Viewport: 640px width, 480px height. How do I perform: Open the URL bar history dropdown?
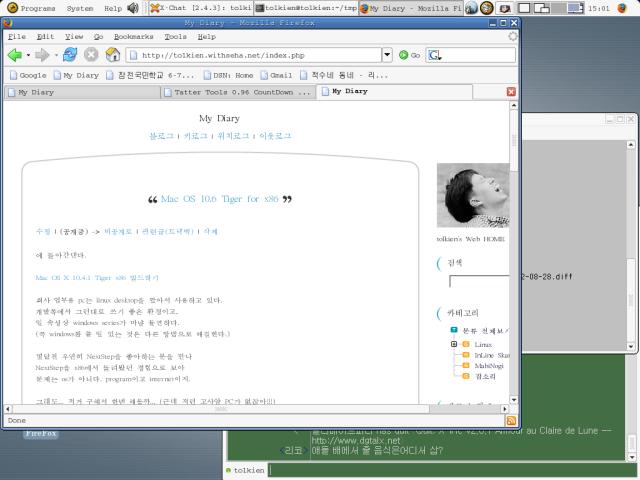point(387,55)
